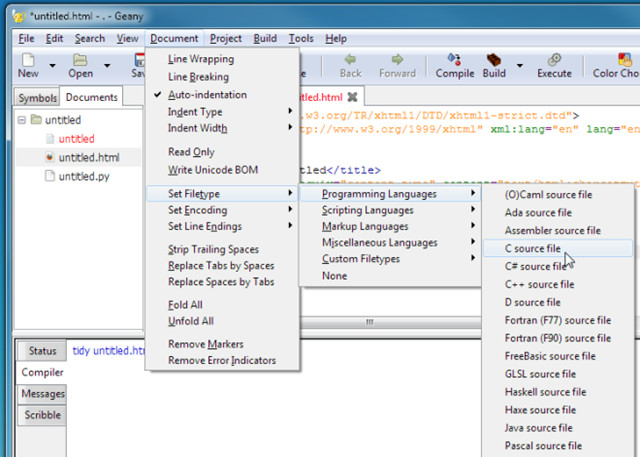
Task: Click the Build brick icon
Action: [x=494, y=60]
